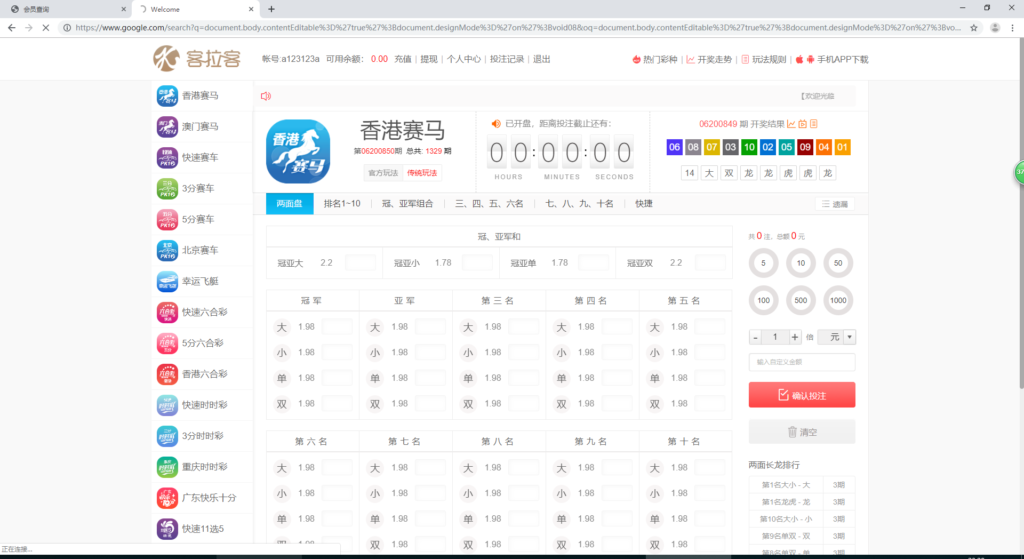Open the 投注记录 link in header
This screenshot has width=1024, height=559.
507,59
